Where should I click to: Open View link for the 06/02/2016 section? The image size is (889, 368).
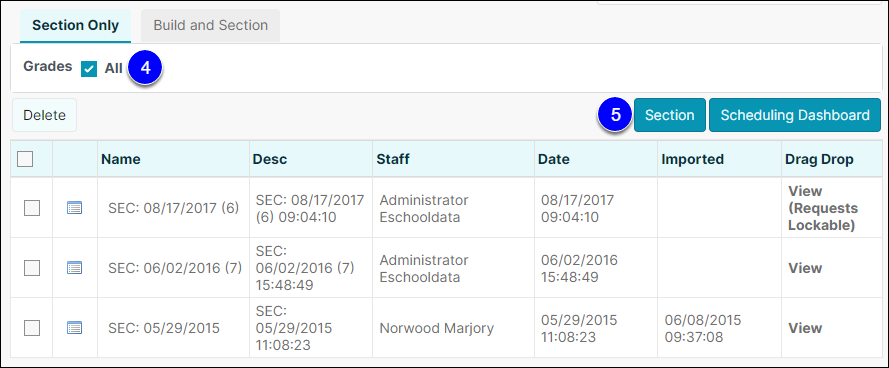point(805,268)
